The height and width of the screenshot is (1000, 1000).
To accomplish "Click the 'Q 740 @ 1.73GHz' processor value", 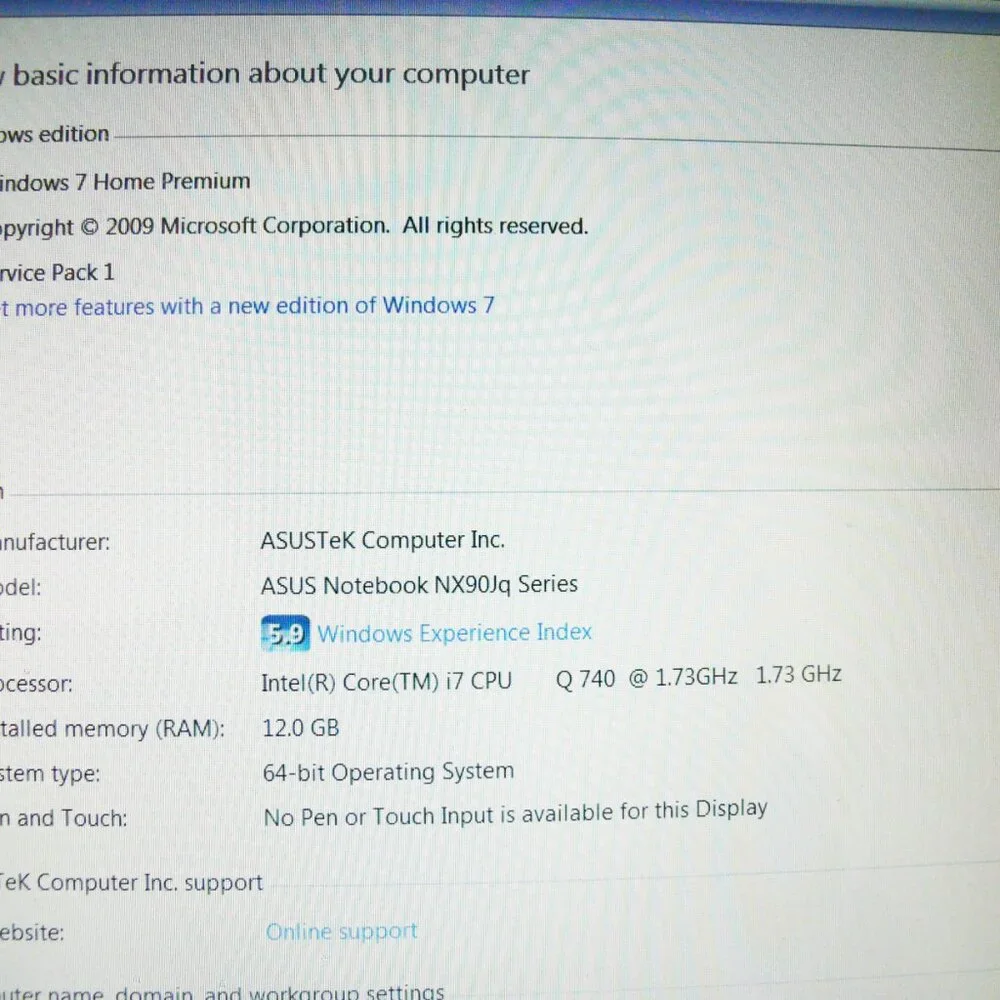I will click(647, 678).
